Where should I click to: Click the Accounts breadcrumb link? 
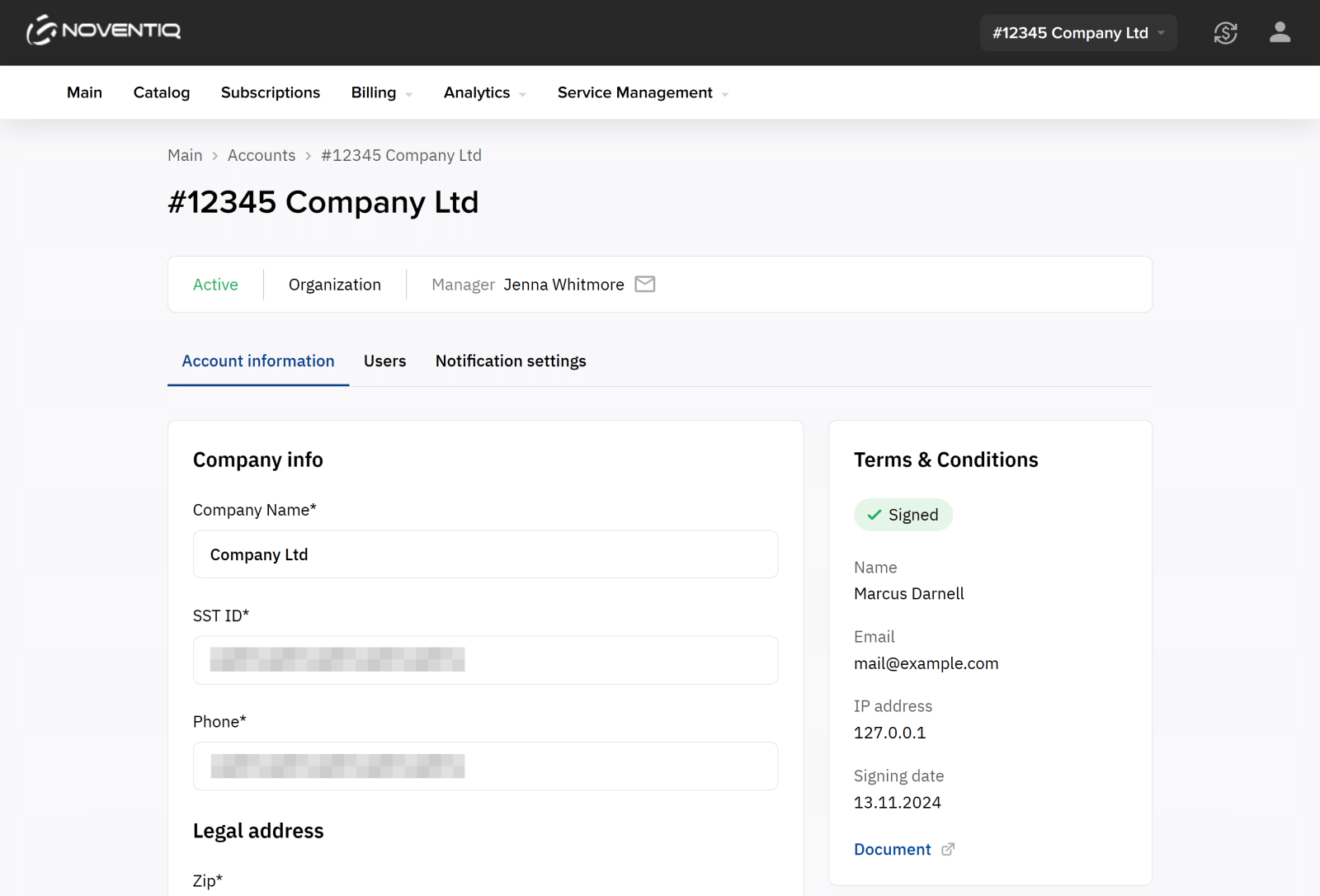pos(262,156)
